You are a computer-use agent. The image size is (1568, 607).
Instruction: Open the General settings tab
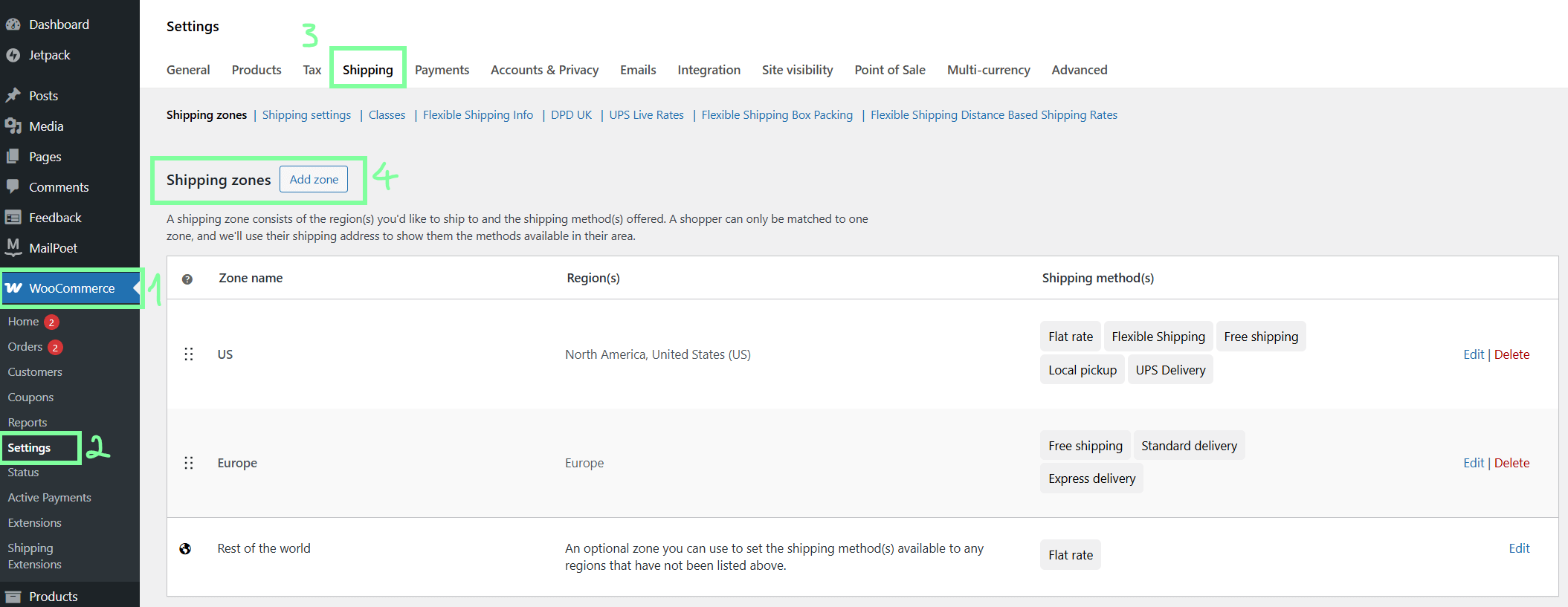pyautogui.click(x=188, y=70)
